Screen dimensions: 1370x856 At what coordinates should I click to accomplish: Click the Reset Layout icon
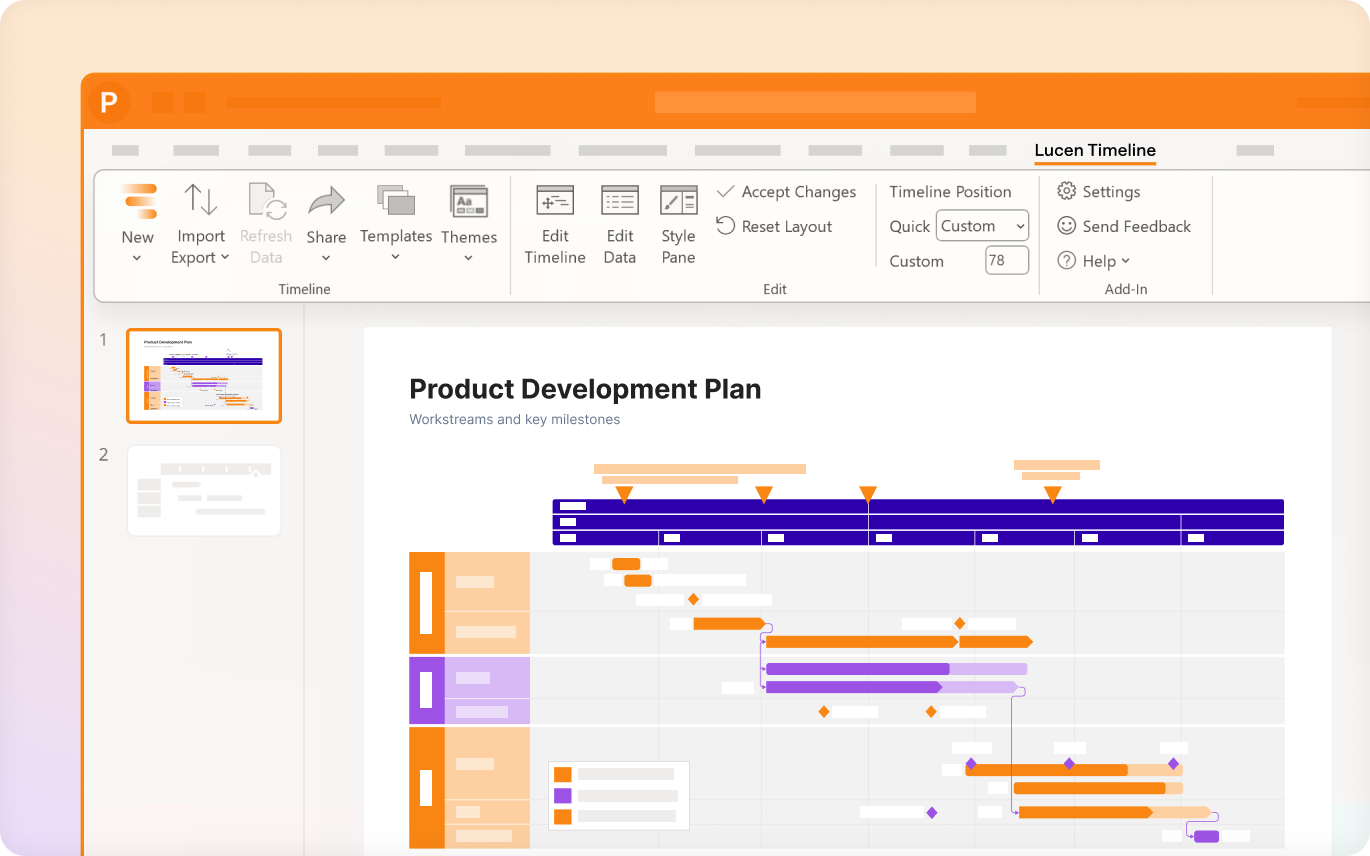pos(725,226)
